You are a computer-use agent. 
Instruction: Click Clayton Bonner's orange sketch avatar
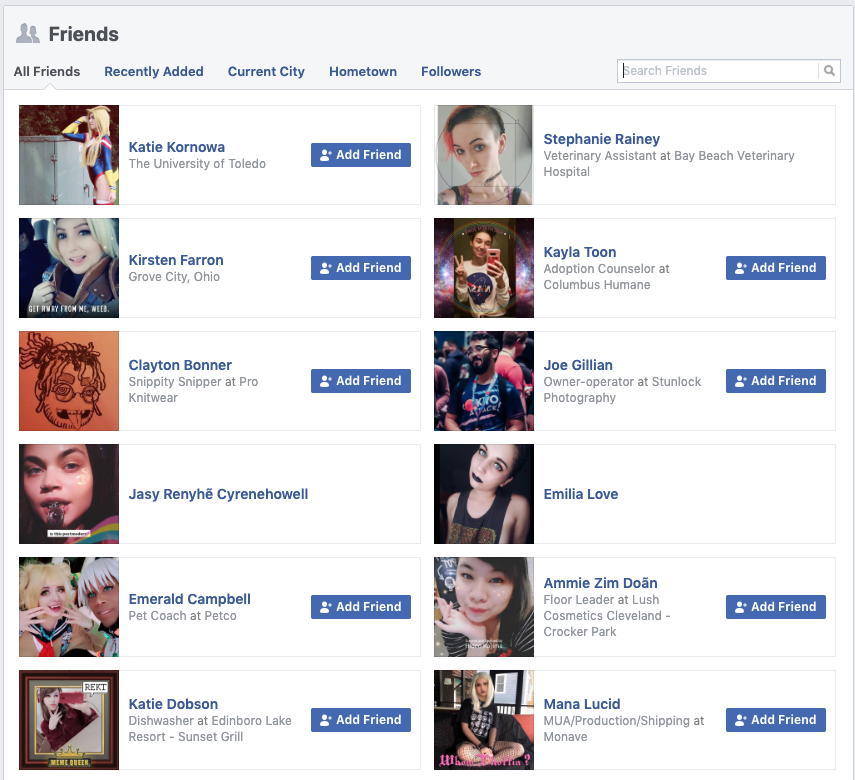[69, 381]
